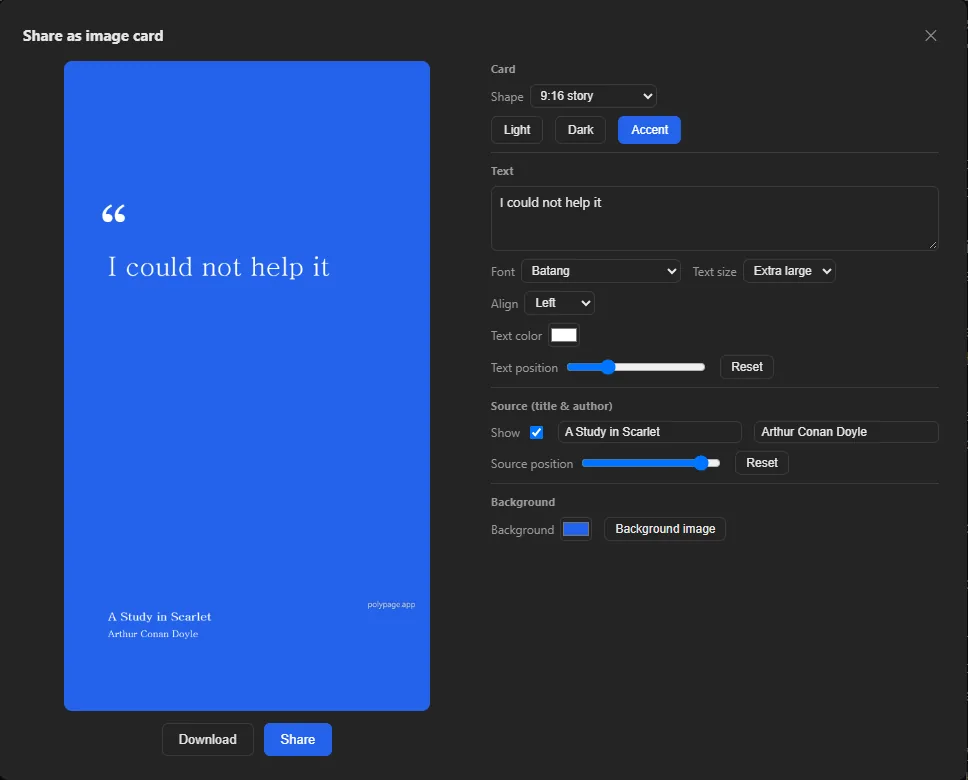Open the white Text color swatch
This screenshot has height=780, width=968.
click(564, 335)
